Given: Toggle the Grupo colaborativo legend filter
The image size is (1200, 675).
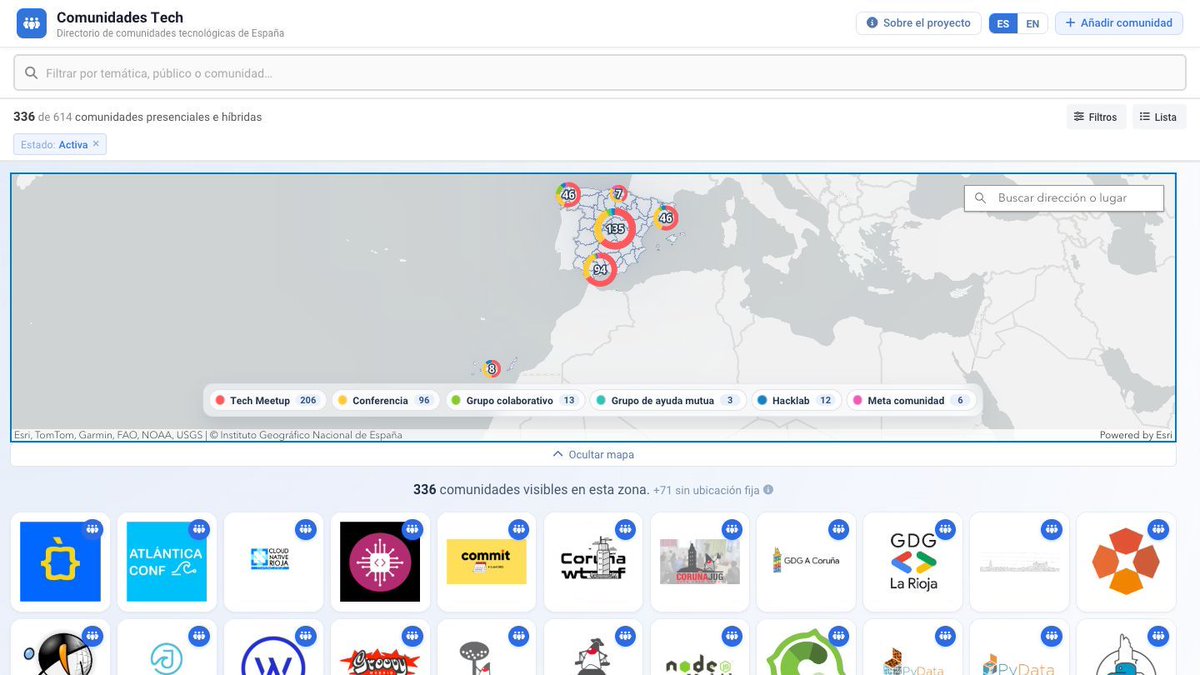Looking at the screenshot, I should 514,400.
